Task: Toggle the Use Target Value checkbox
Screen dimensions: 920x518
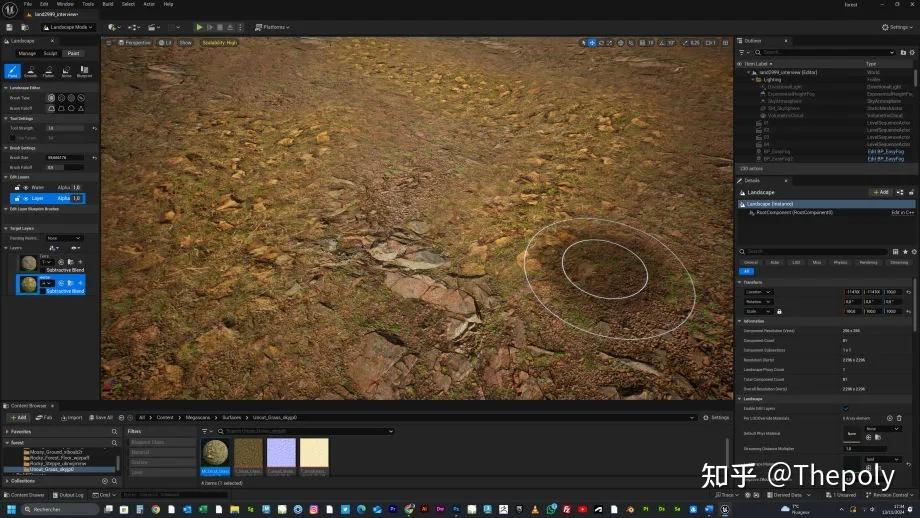Action: click(x=12, y=138)
